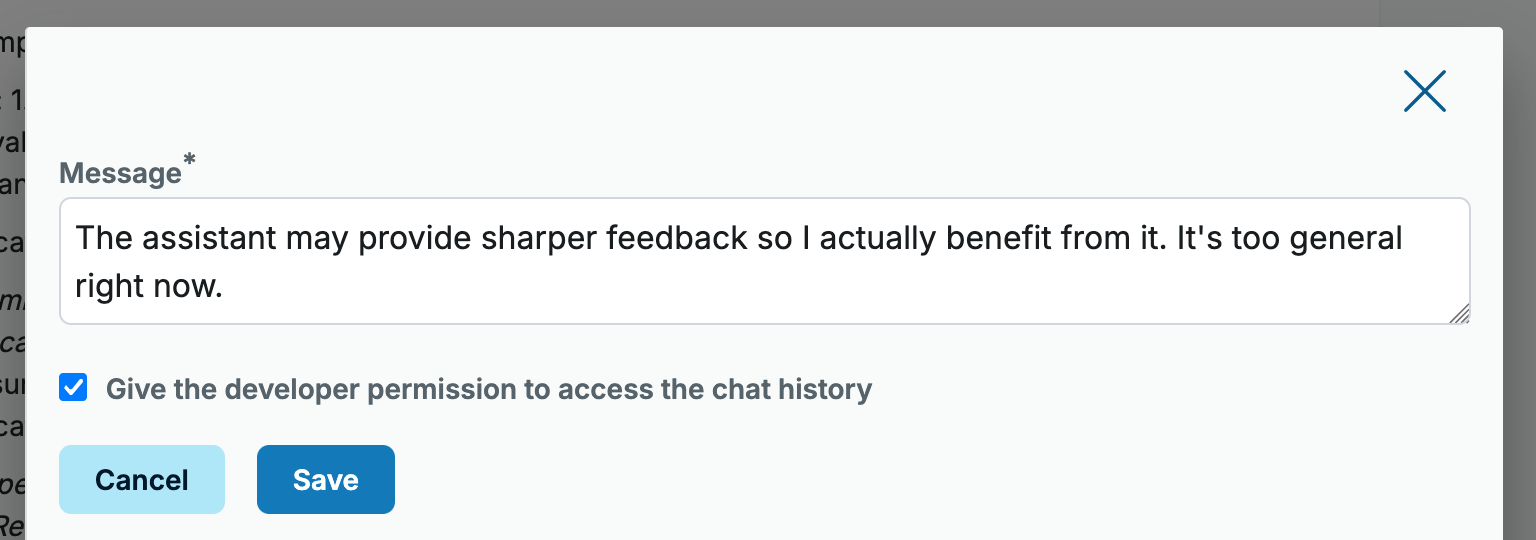This screenshot has height=540, width=1536.
Task: Save the feedback message
Action: pyautogui.click(x=326, y=480)
